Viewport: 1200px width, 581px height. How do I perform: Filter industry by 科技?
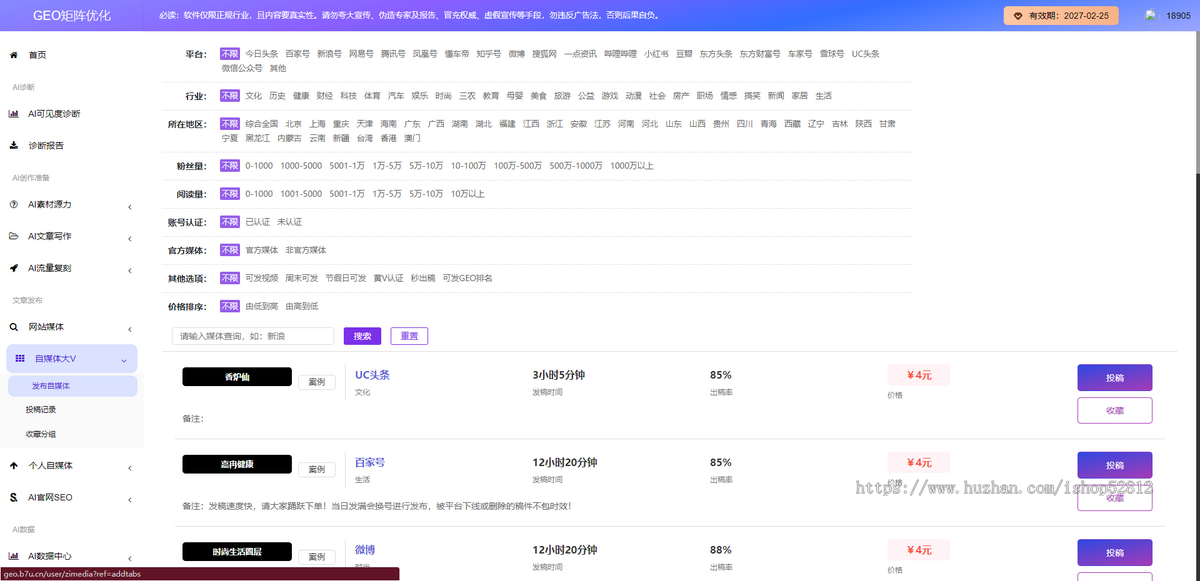pyautogui.click(x=348, y=96)
